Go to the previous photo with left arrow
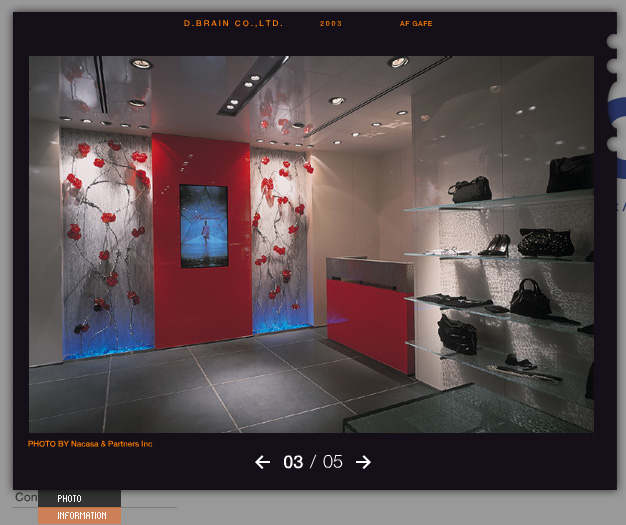 [x=262, y=462]
